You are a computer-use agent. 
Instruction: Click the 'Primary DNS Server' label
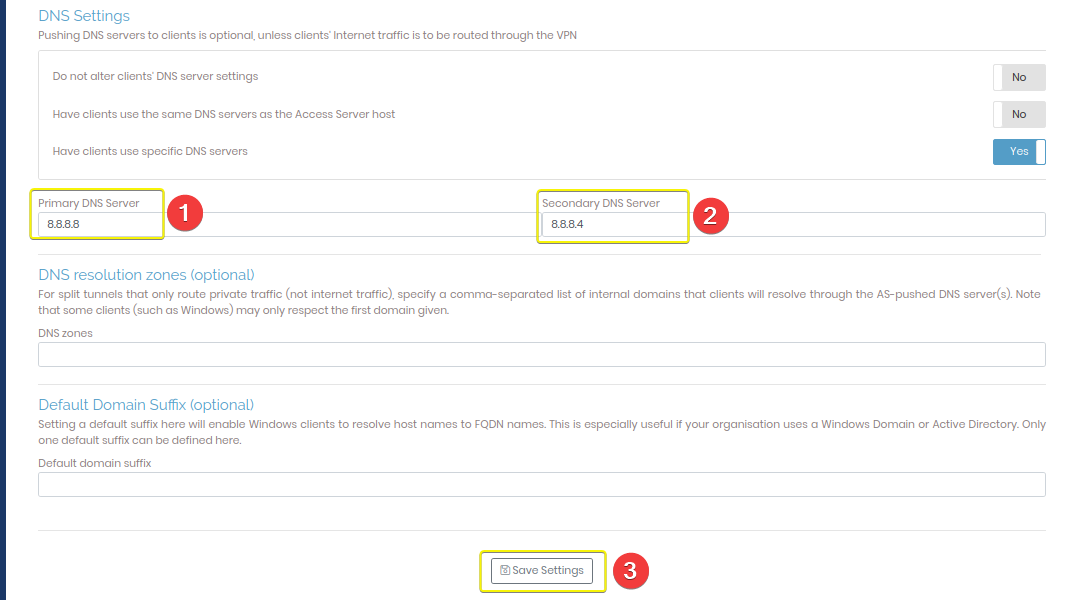[x=88, y=203]
